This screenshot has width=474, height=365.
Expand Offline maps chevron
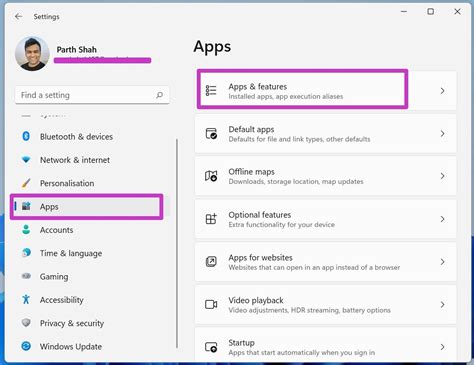tap(442, 176)
